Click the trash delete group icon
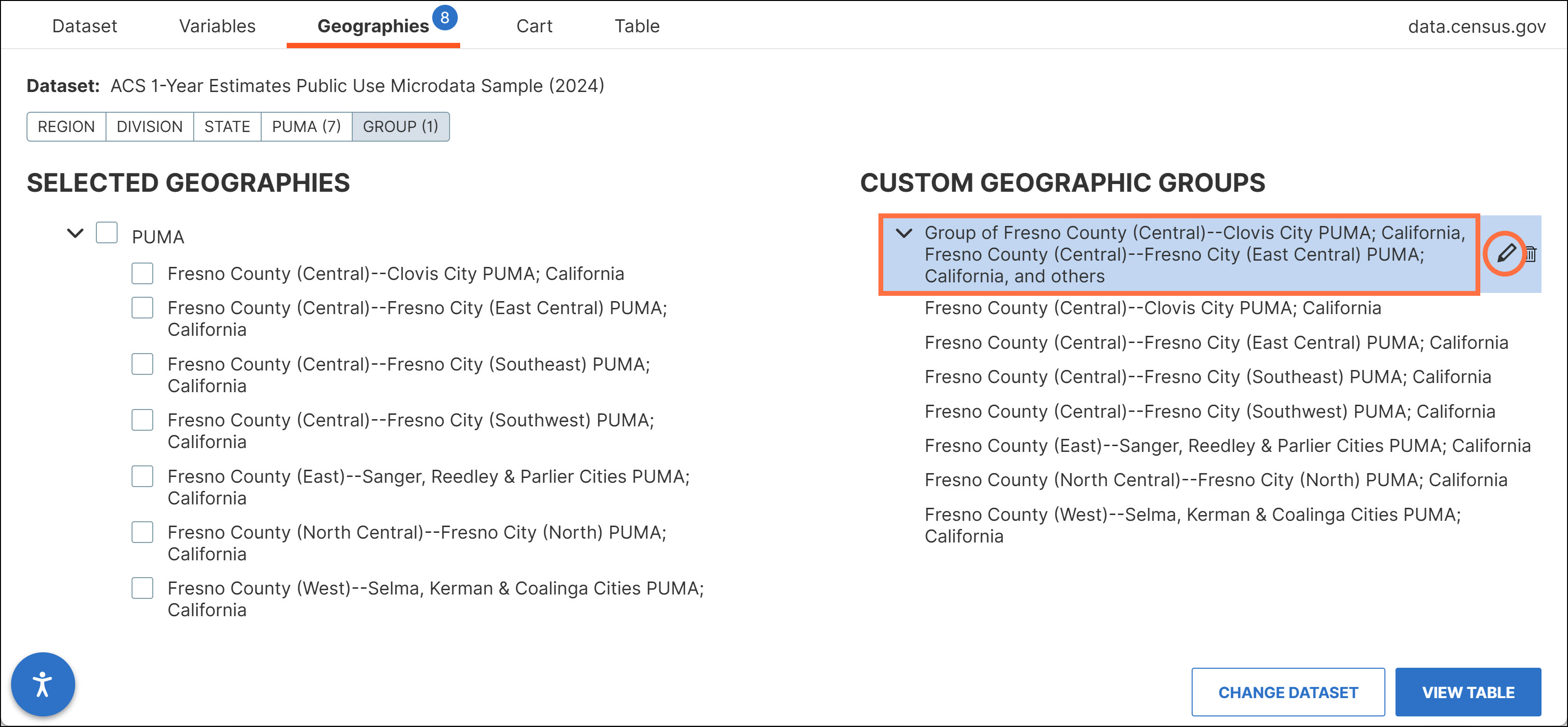The height and width of the screenshot is (727, 1568). point(1531,254)
